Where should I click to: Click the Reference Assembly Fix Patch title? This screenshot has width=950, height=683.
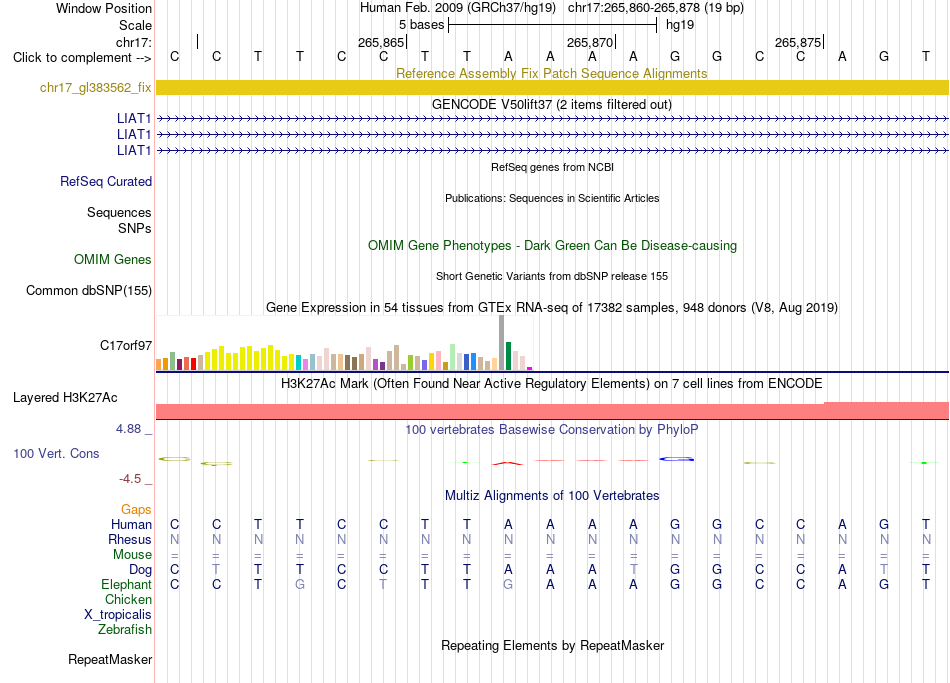point(552,73)
